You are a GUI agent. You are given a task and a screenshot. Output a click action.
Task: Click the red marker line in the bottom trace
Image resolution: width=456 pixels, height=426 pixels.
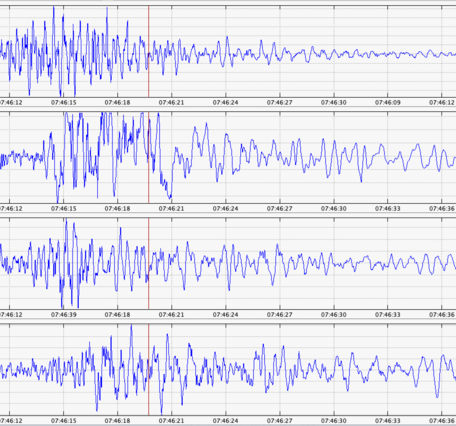(149, 370)
